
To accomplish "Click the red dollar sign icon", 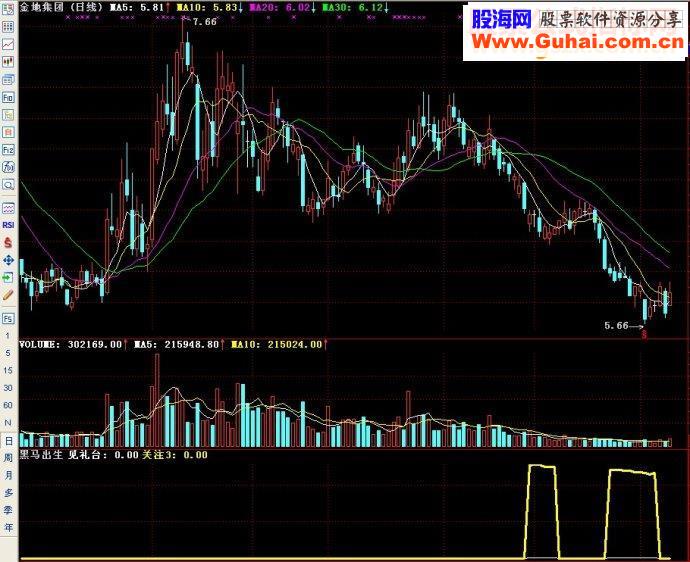I will 8,242.
